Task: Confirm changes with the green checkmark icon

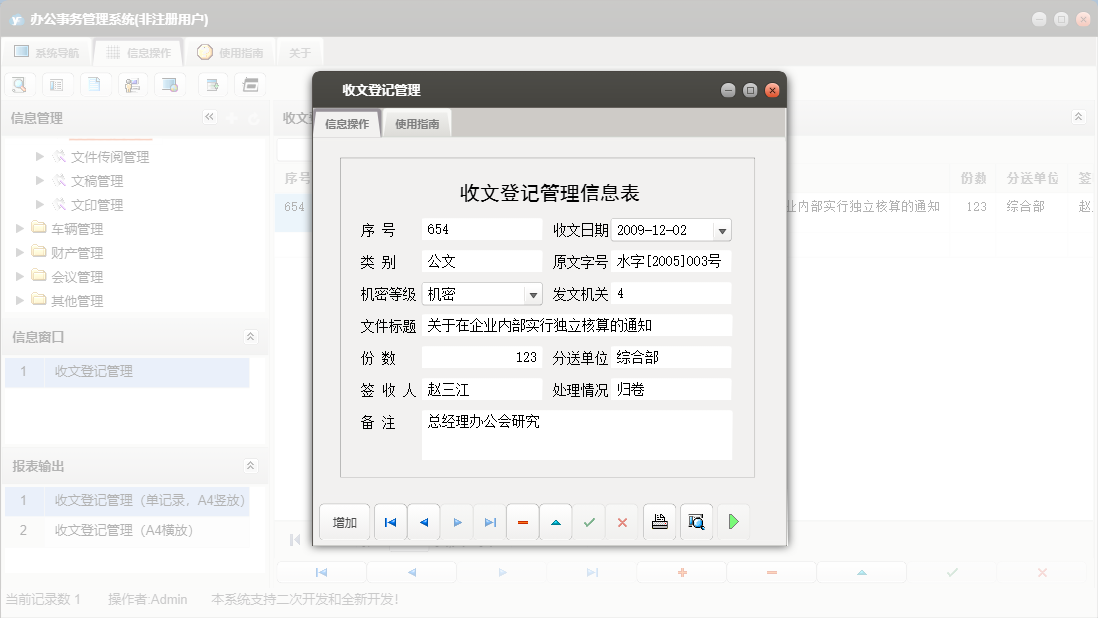Action: [x=589, y=521]
